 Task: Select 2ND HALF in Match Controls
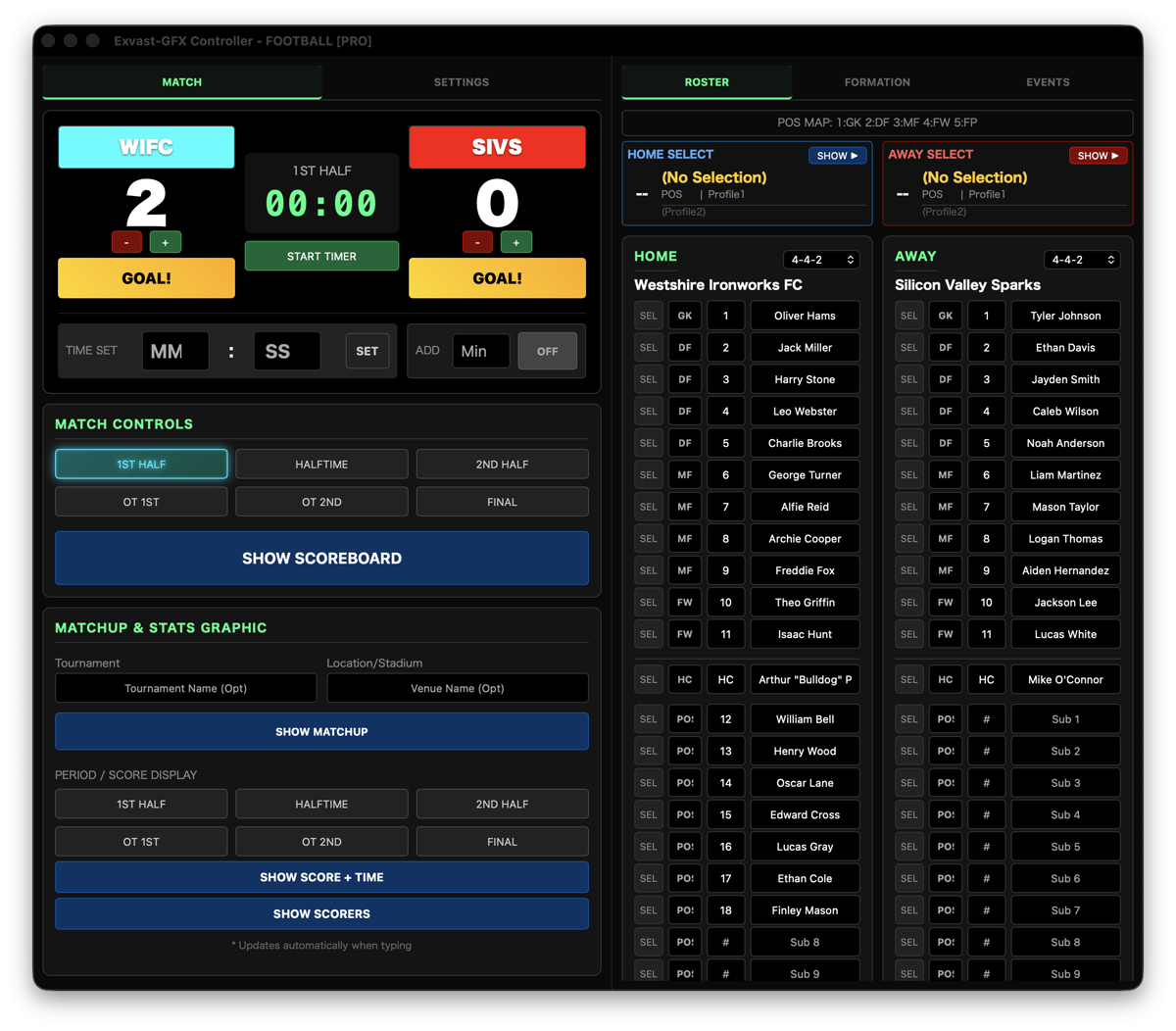click(x=502, y=465)
